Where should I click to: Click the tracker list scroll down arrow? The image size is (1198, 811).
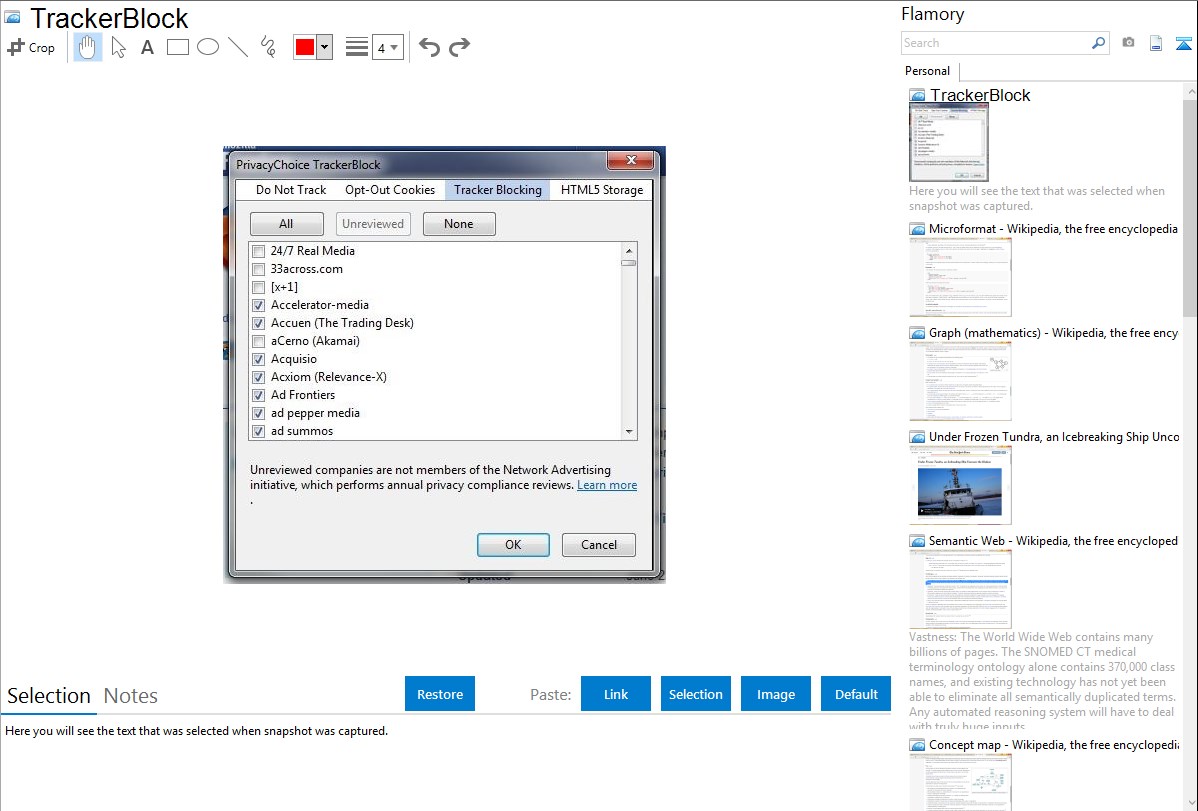click(629, 432)
